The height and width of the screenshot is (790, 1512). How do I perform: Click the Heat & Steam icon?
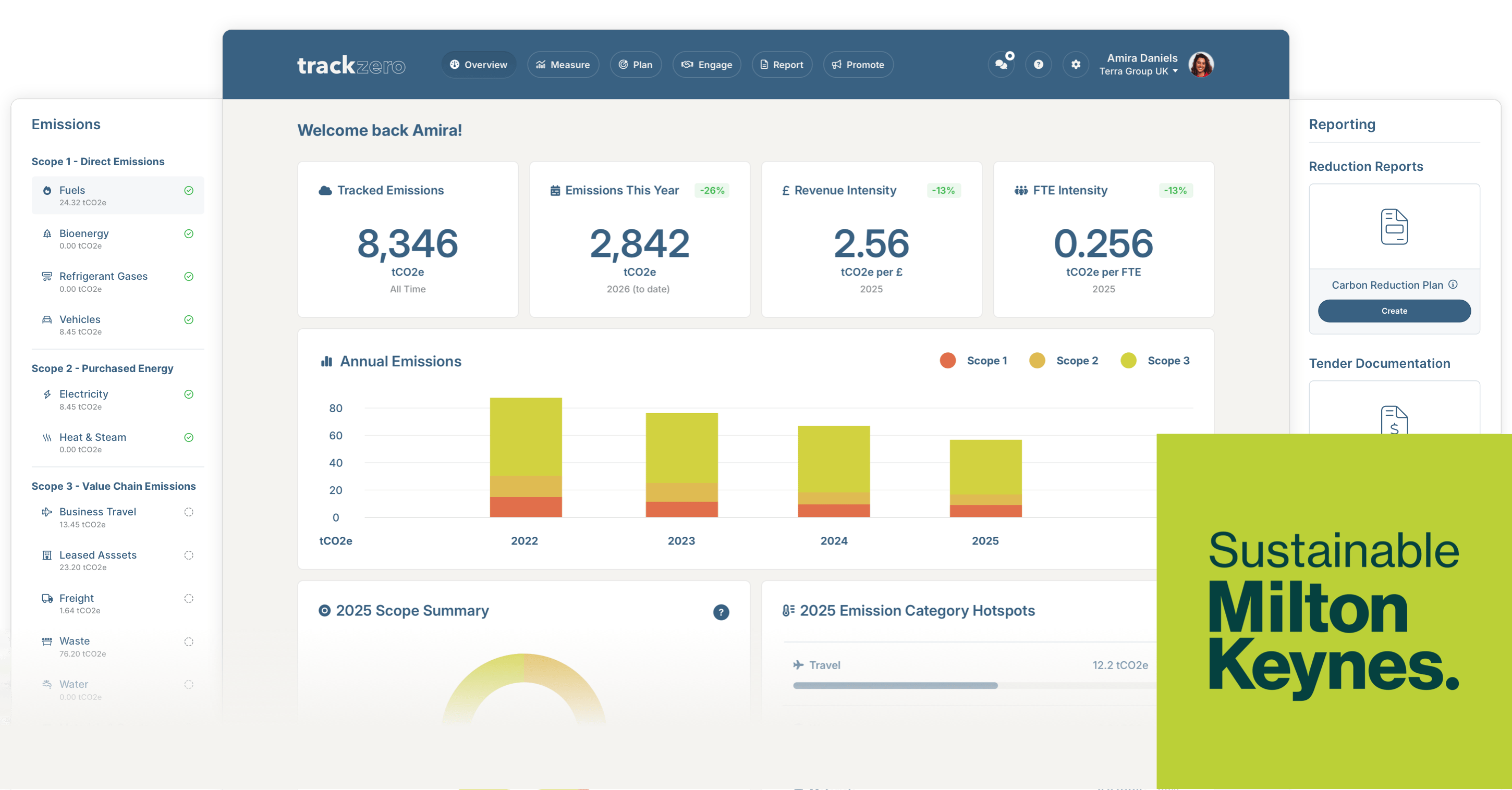click(47, 438)
